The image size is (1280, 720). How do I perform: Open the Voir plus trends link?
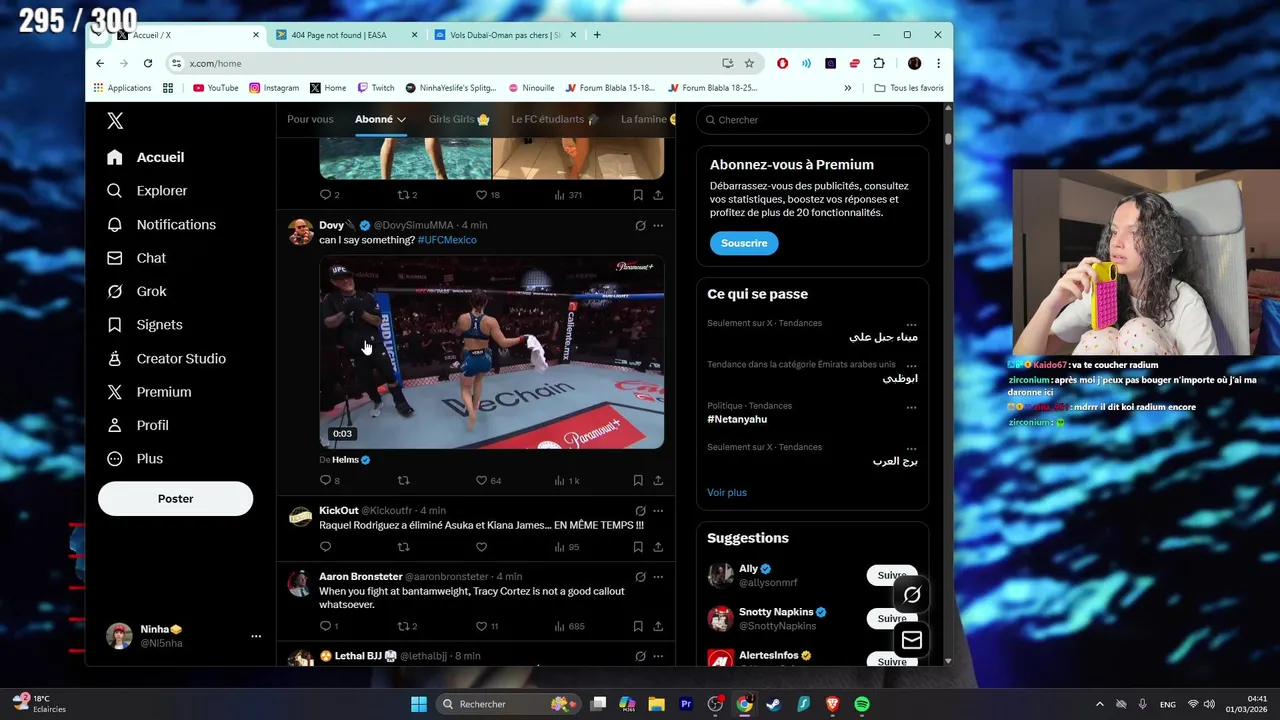(727, 493)
